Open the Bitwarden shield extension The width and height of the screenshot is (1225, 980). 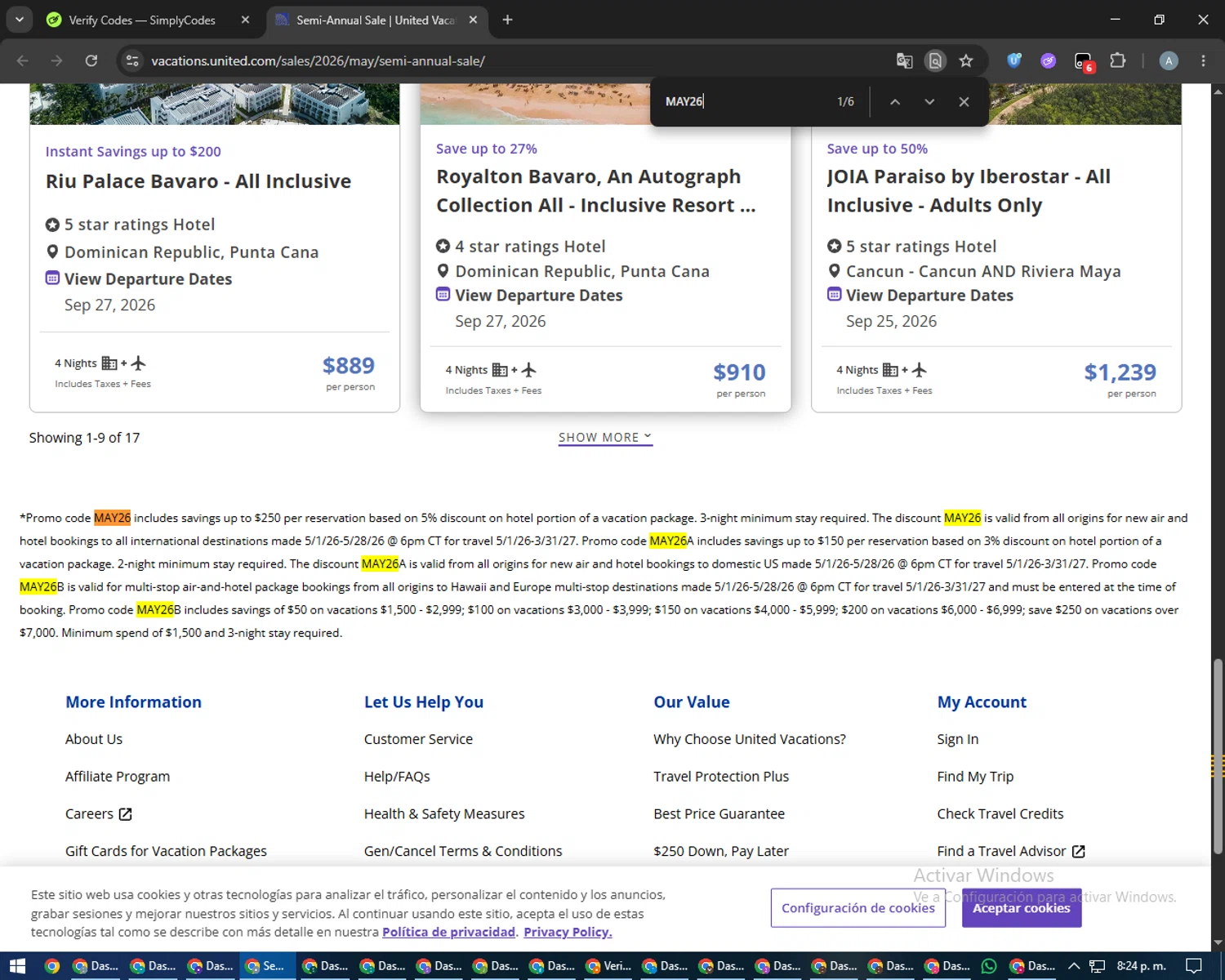(1013, 60)
